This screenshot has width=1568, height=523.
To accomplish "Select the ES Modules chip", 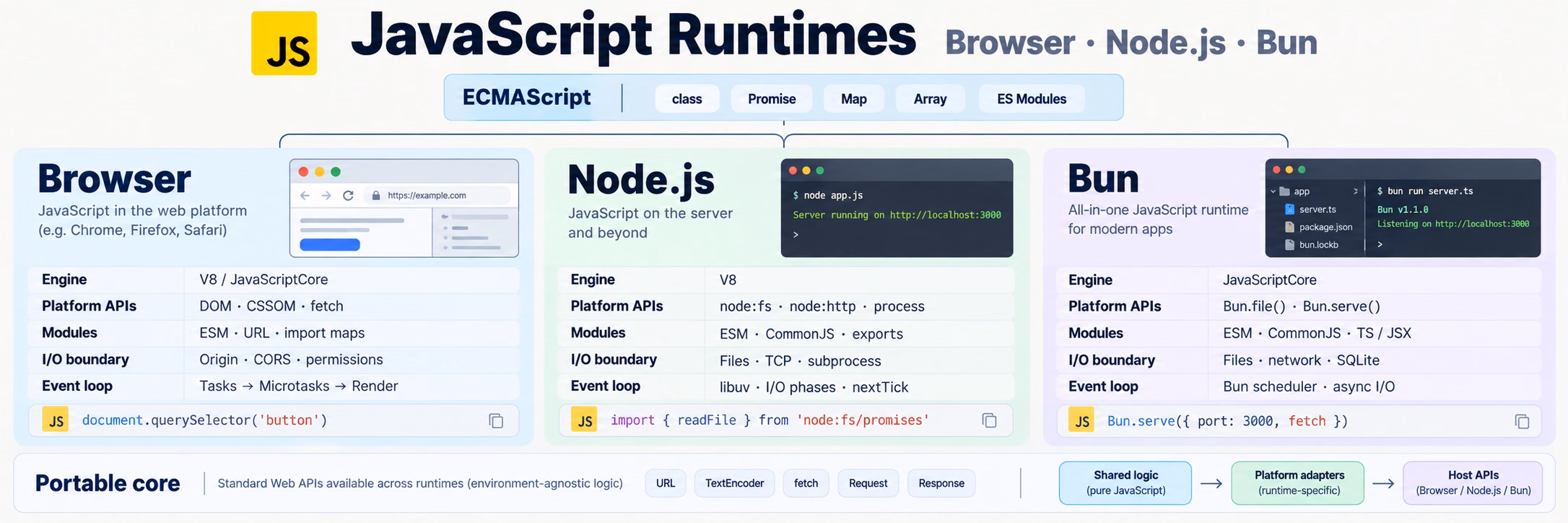I will [1032, 99].
